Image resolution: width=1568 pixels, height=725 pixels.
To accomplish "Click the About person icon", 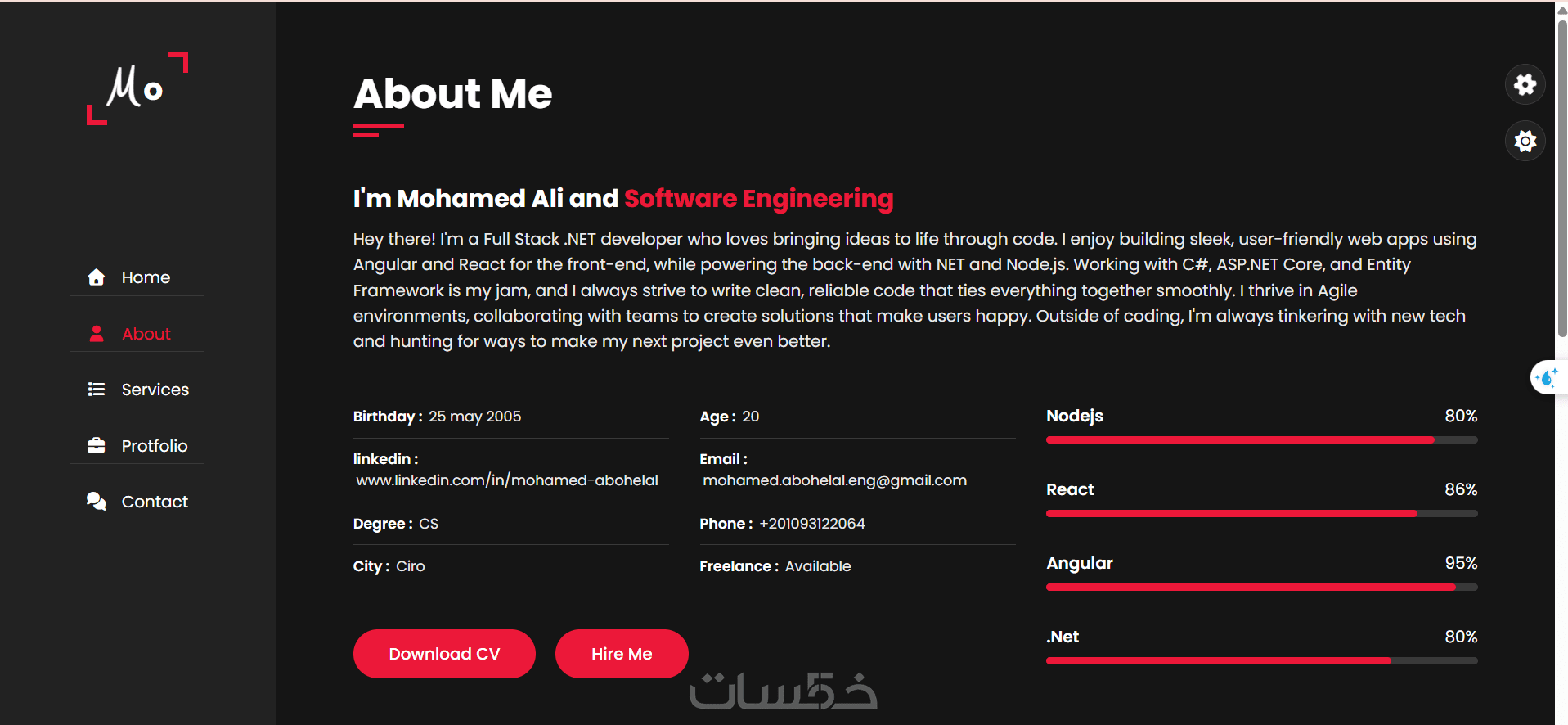I will click(x=97, y=334).
